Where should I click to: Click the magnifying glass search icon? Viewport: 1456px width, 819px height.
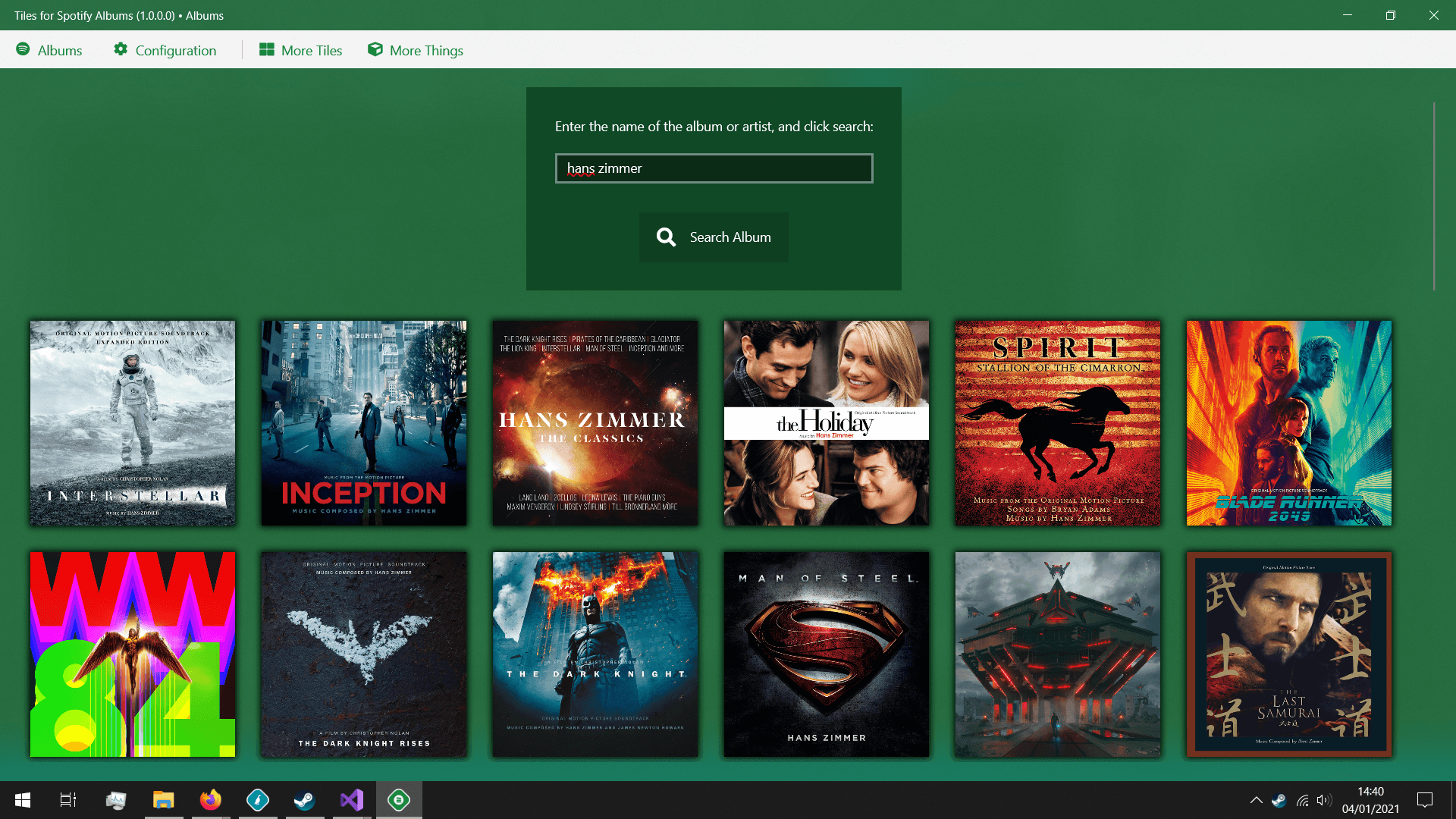tap(666, 237)
